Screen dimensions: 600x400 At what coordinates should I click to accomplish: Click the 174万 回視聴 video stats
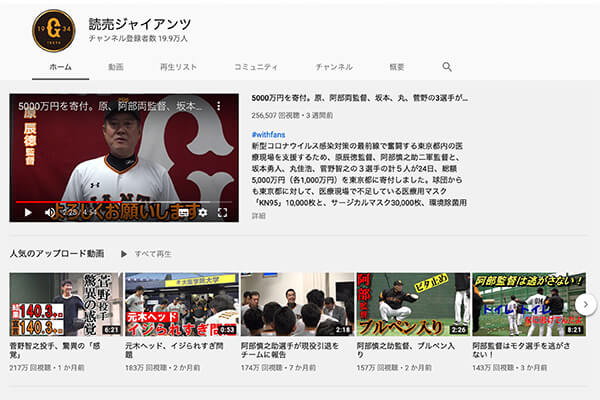pos(278,368)
